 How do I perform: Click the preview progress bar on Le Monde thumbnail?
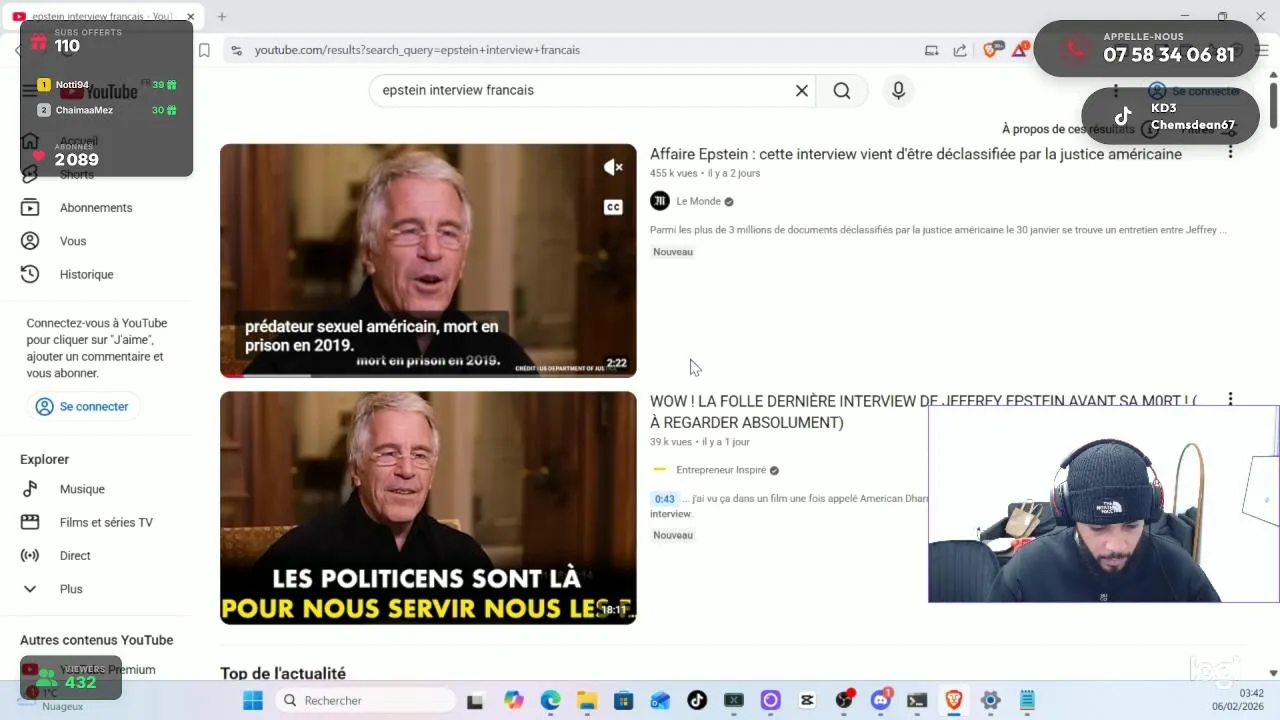pos(428,375)
